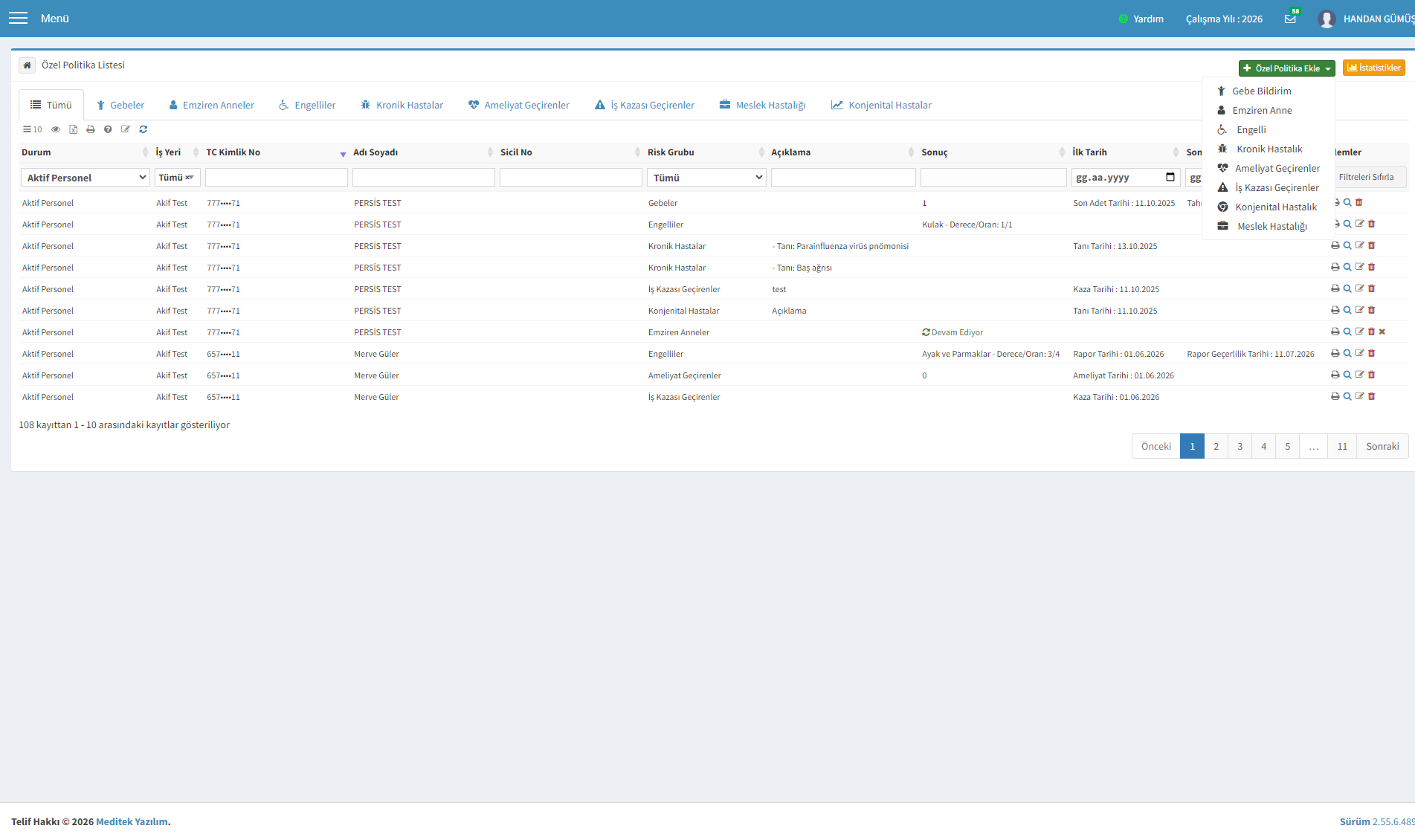Click the Adı Soyadı filter input field
Image resolution: width=1415 pixels, height=840 pixels.
tap(424, 178)
